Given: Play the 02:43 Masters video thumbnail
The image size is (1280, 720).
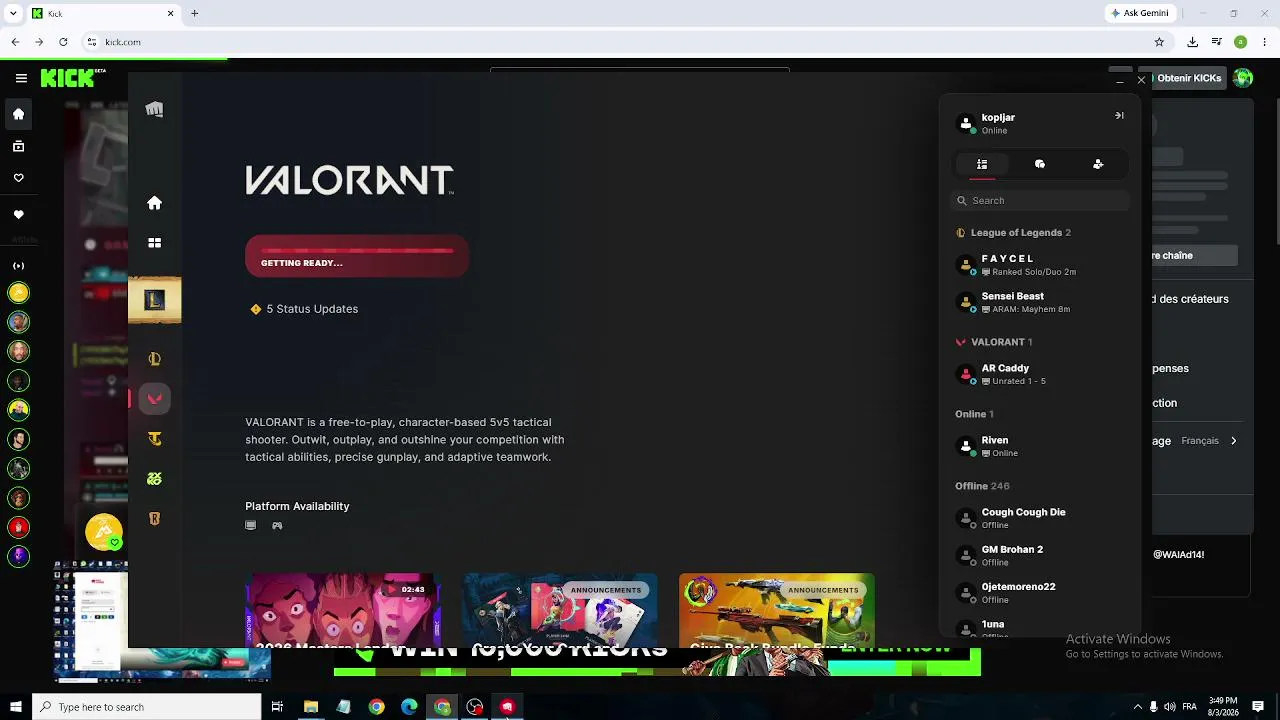Looking at the screenshot, I should tap(343, 610).
